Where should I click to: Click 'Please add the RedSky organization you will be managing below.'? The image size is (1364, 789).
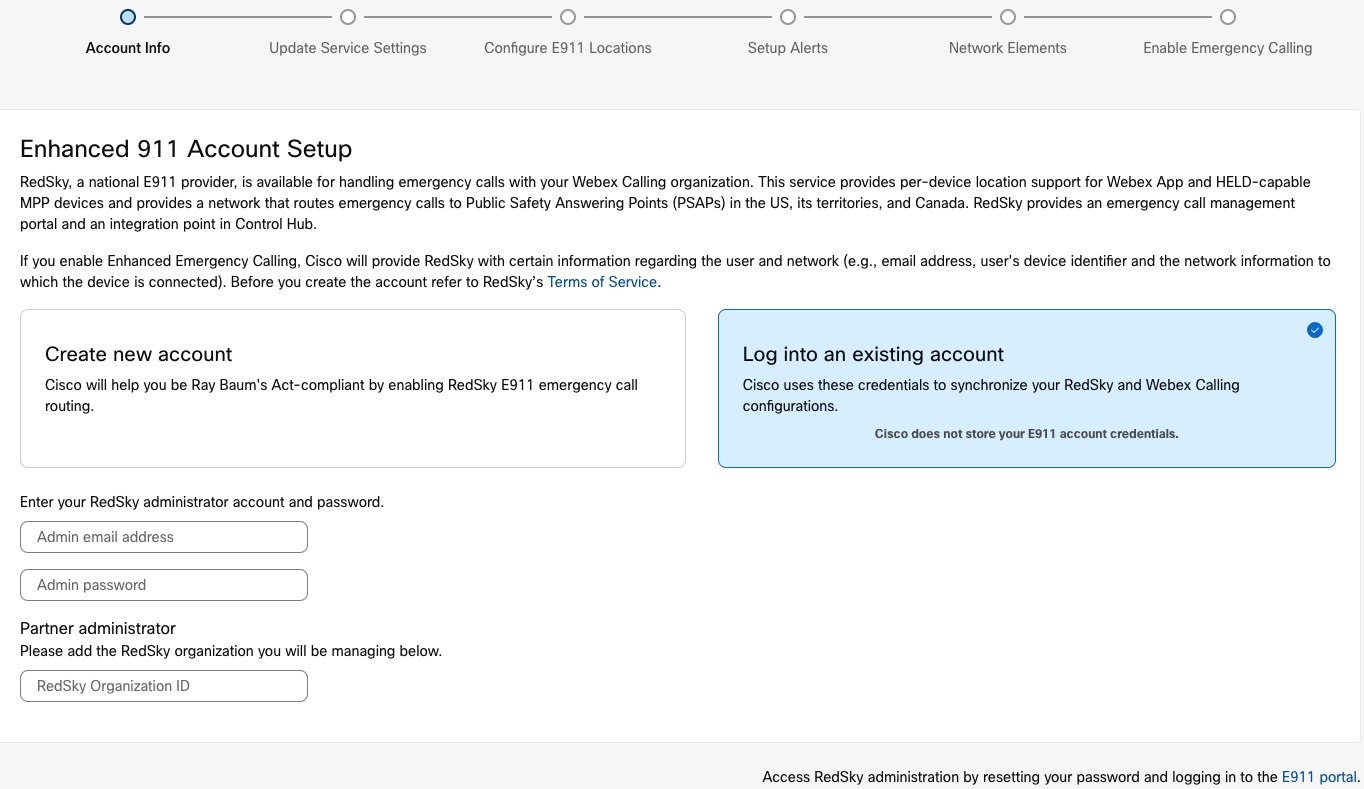pos(231,651)
